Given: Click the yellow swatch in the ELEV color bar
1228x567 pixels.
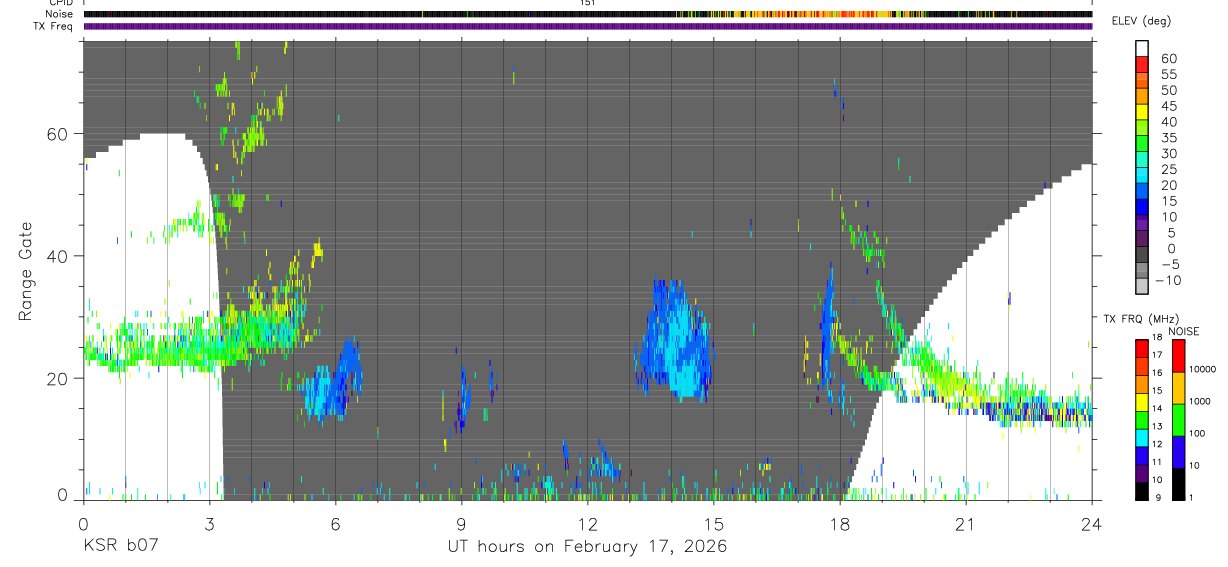Looking at the screenshot, I should coord(1142,111).
